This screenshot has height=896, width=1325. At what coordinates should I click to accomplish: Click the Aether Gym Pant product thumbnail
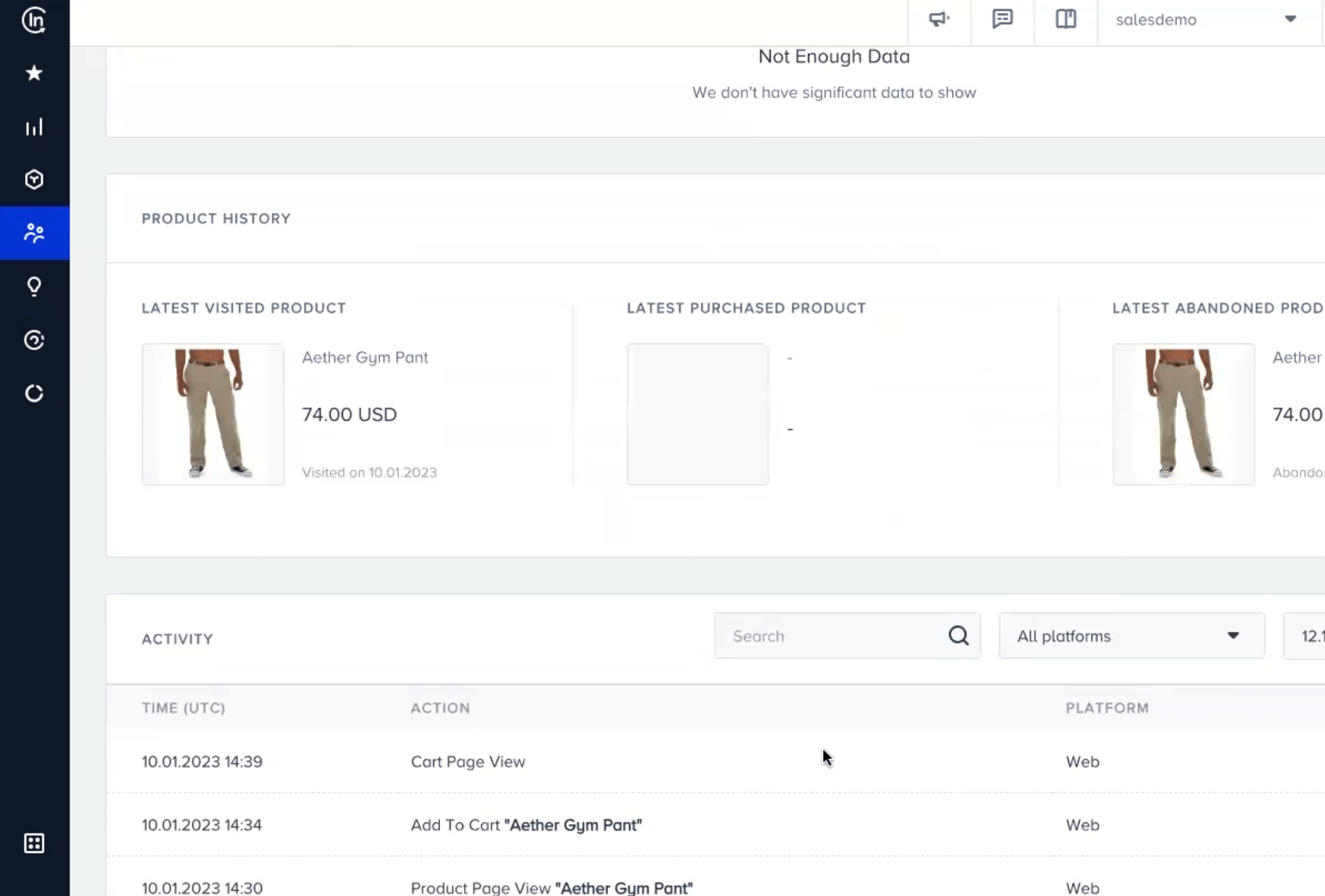pyautogui.click(x=213, y=414)
